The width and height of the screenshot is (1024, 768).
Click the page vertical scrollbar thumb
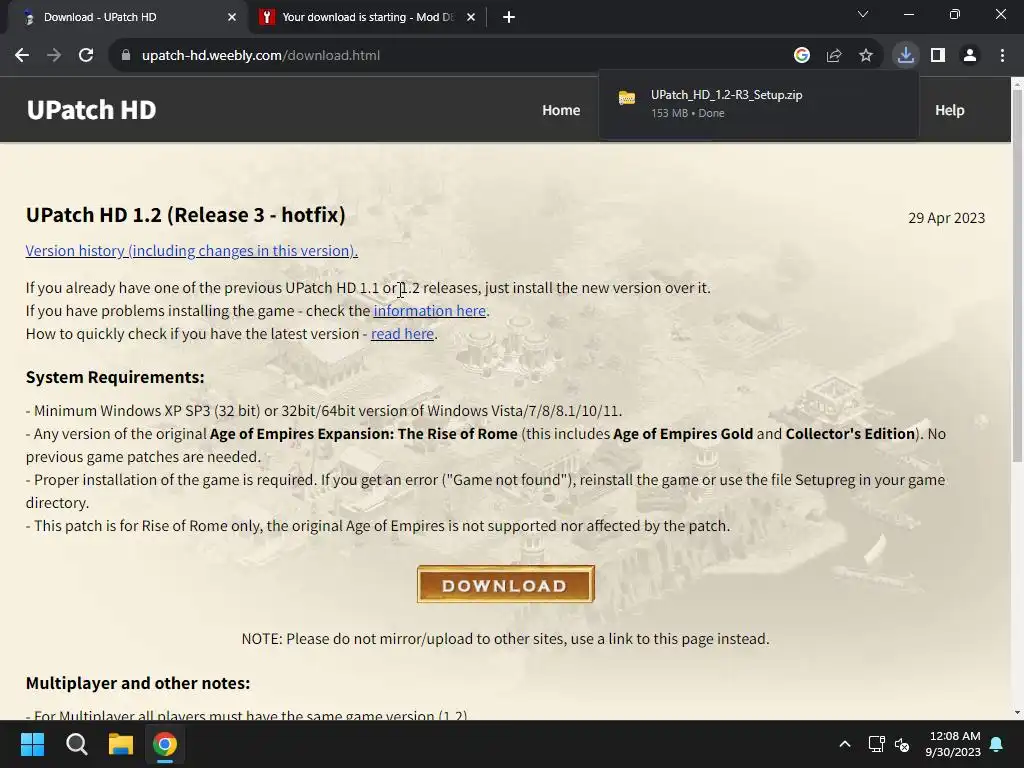1017,274
